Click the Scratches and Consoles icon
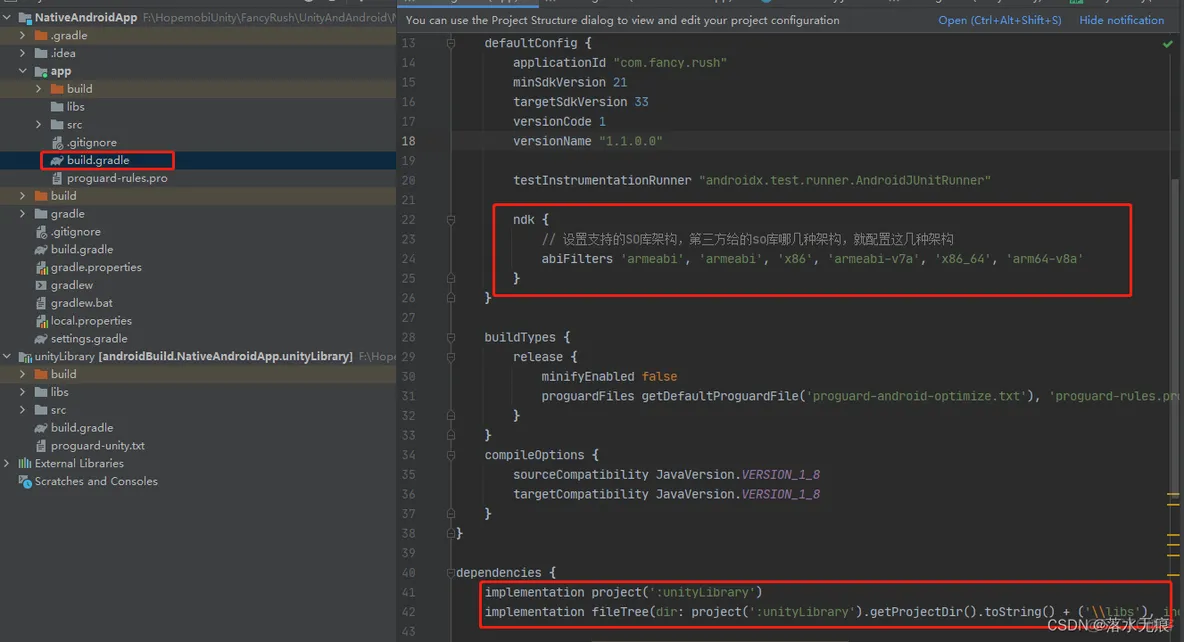The height and width of the screenshot is (642, 1184). (x=25, y=481)
